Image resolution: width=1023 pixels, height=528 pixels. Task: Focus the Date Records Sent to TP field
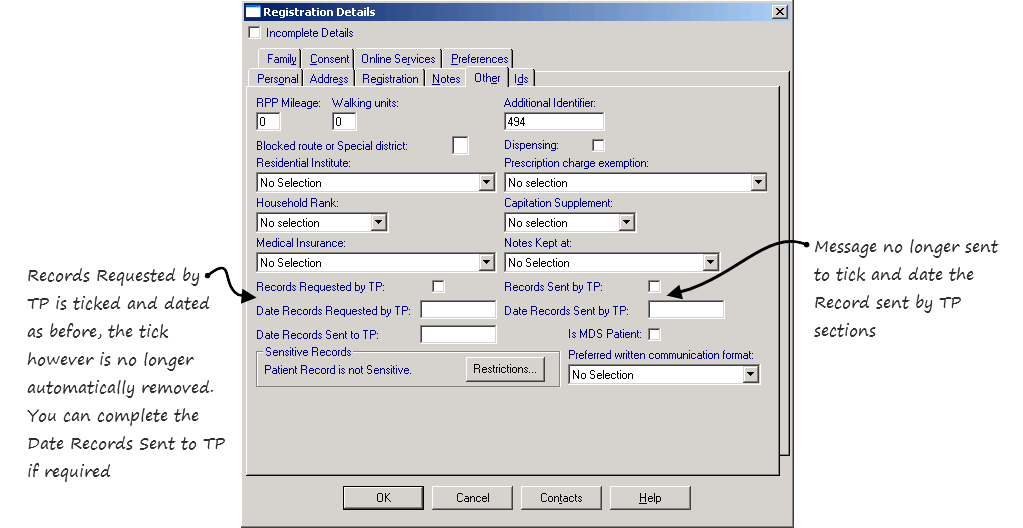[x=458, y=335]
